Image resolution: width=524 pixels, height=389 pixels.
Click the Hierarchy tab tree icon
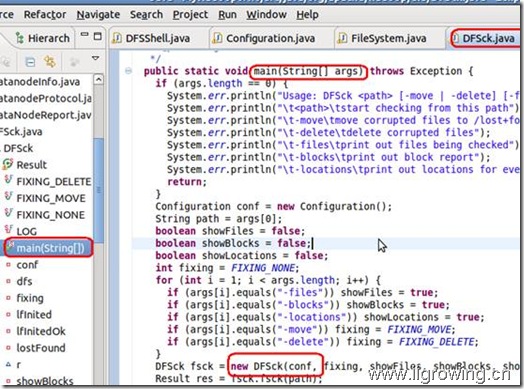[x=20, y=38]
